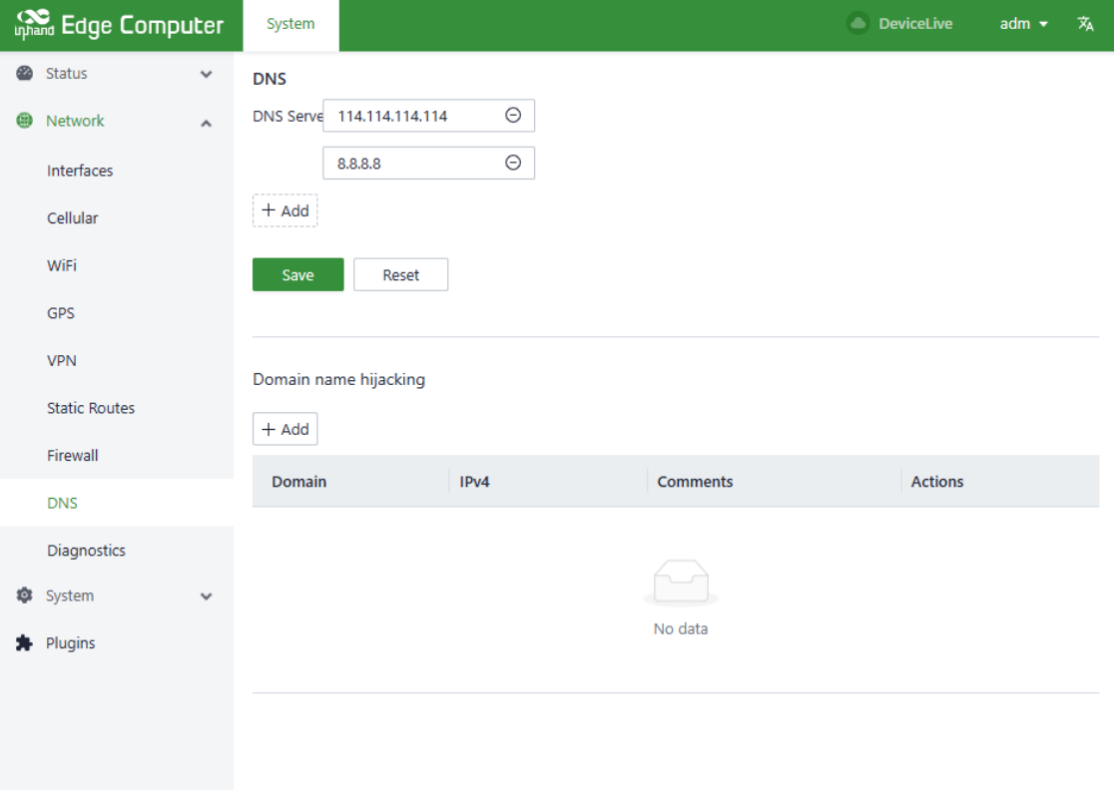Add a domain name hijacking entry
1114x790 pixels.
click(285, 429)
